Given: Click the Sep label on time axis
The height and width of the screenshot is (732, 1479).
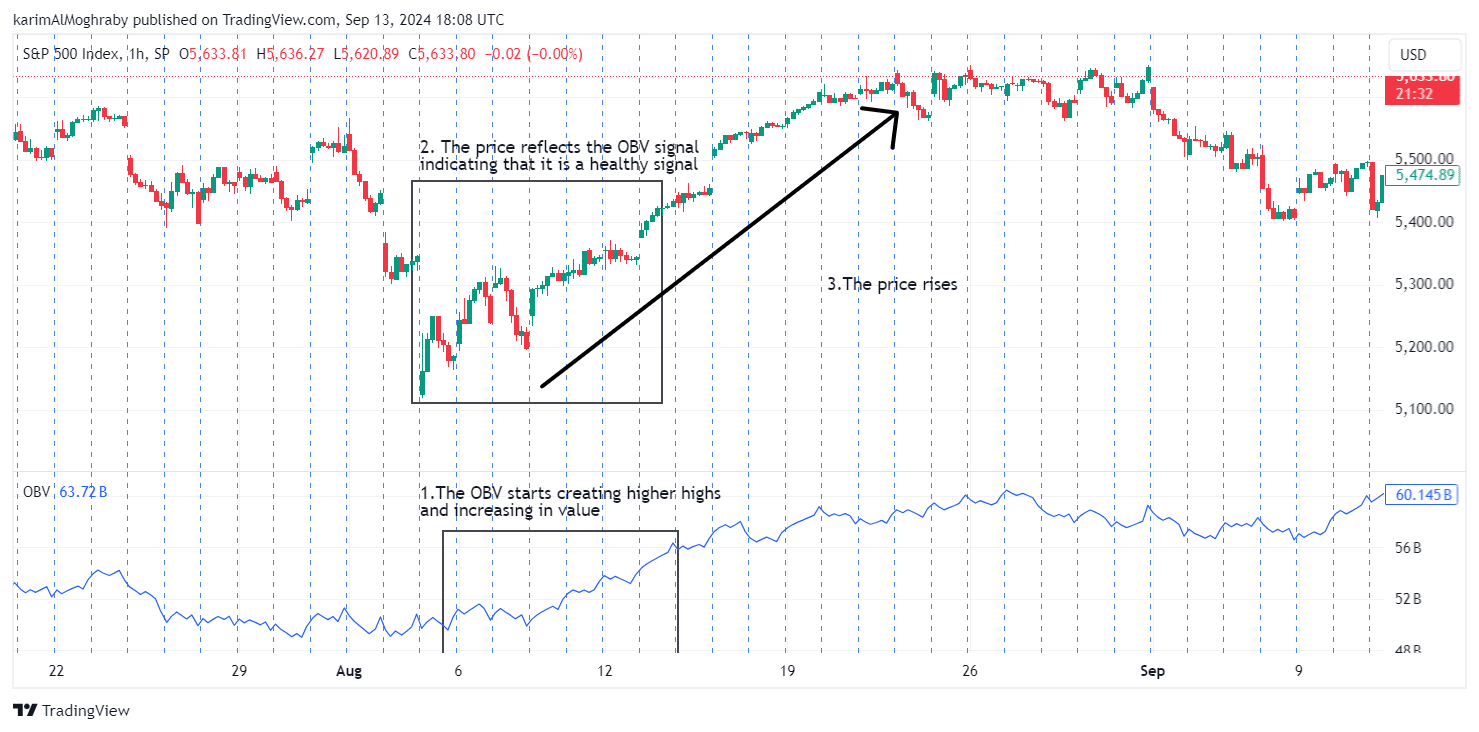Looking at the screenshot, I should pos(1152,670).
